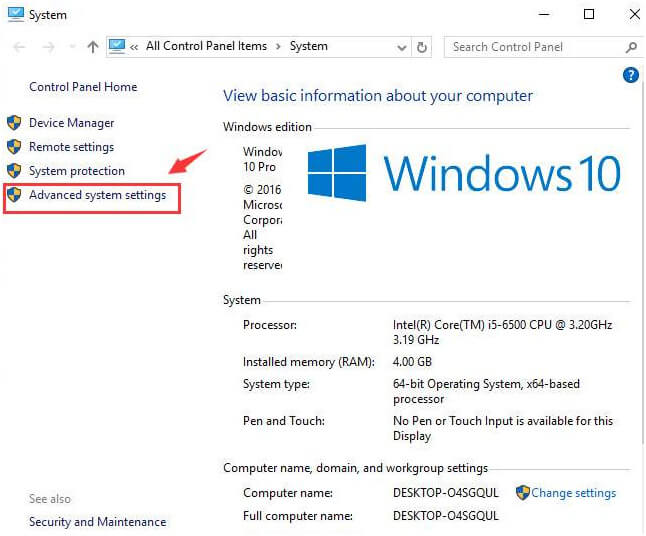The width and height of the screenshot is (646, 536).
Task: Click the shield icon beside System protection
Action: (x=14, y=171)
